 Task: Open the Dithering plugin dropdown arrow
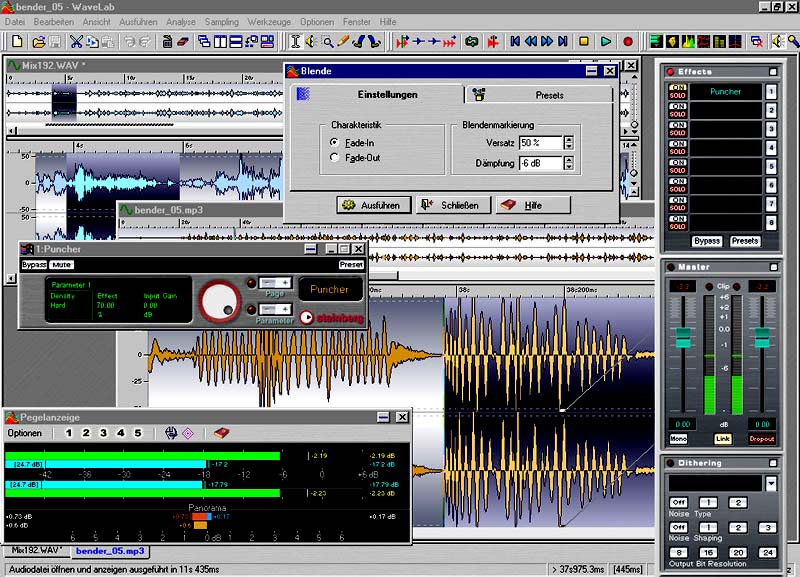point(771,483)
